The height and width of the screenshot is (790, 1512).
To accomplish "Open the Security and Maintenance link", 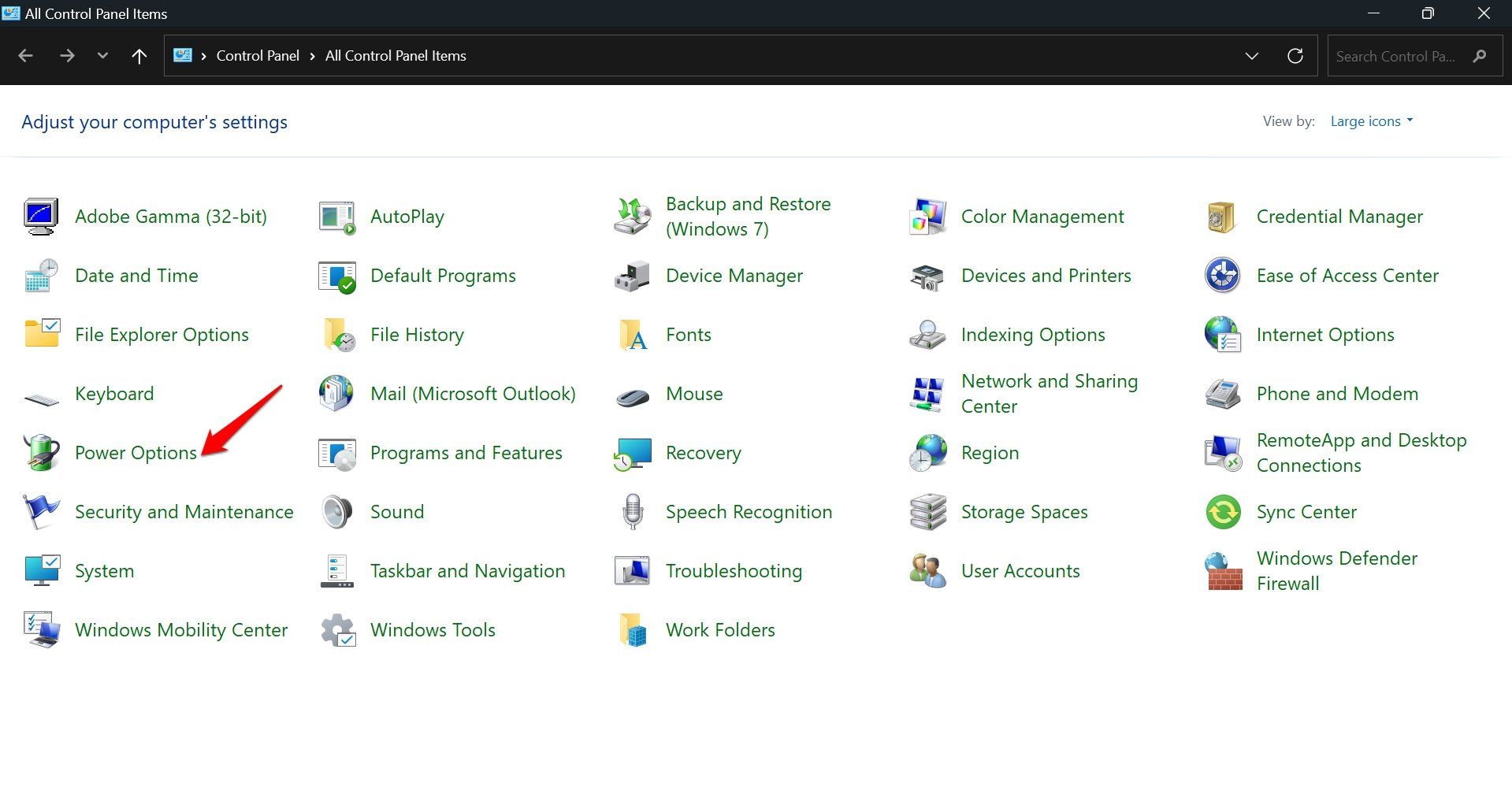I will pos(184,512).
